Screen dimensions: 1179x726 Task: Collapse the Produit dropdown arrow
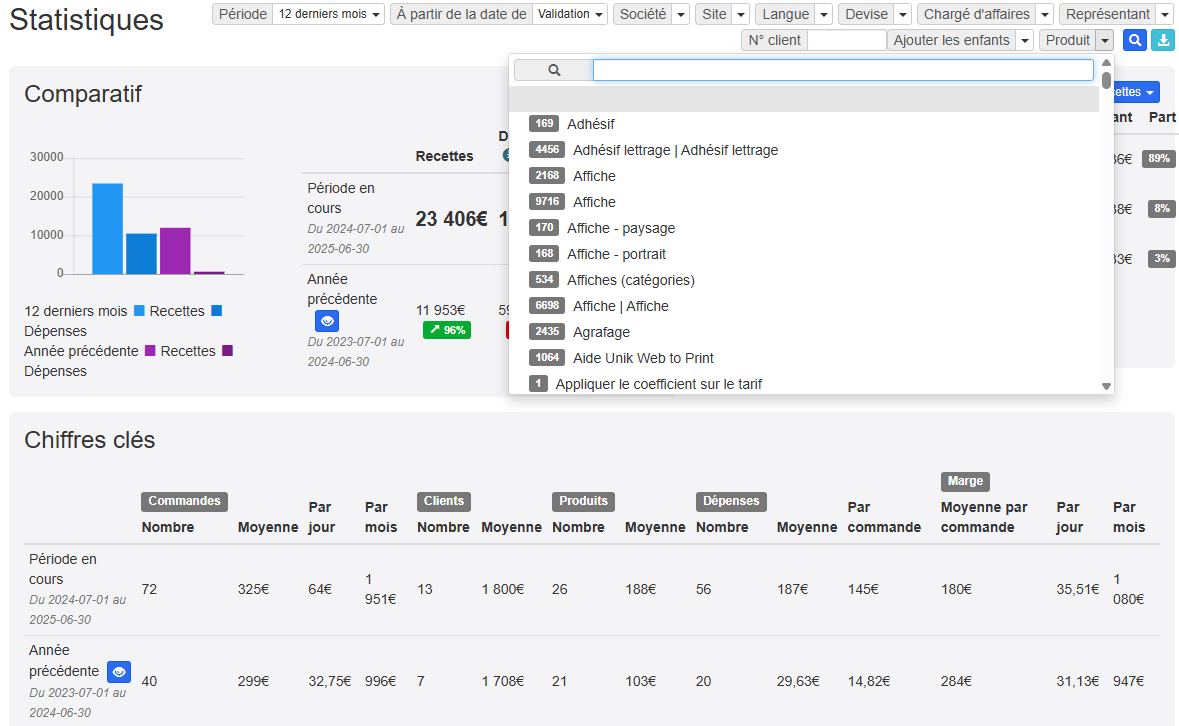(x=1104, y=40)
